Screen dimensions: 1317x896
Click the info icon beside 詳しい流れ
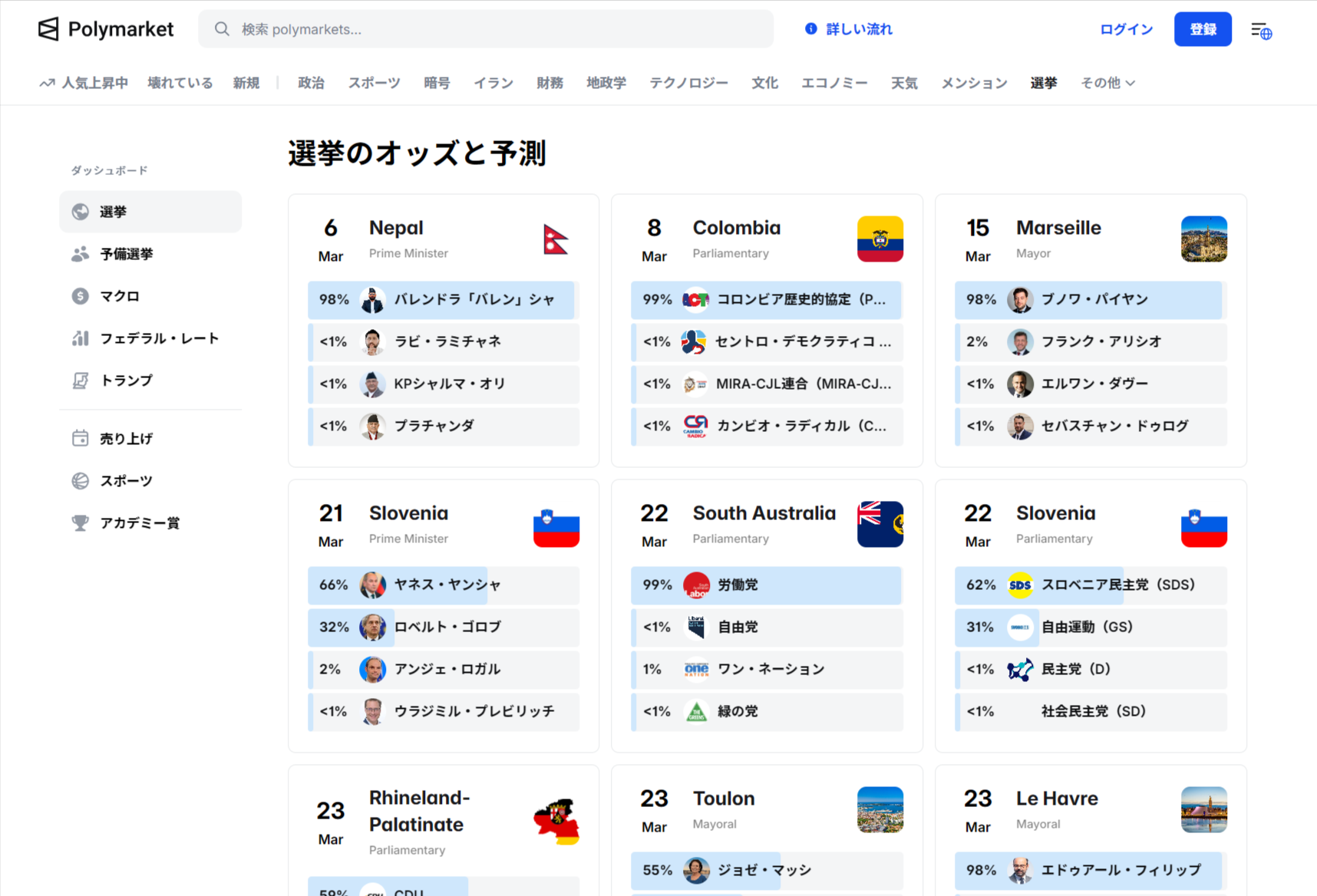(811, 28)
